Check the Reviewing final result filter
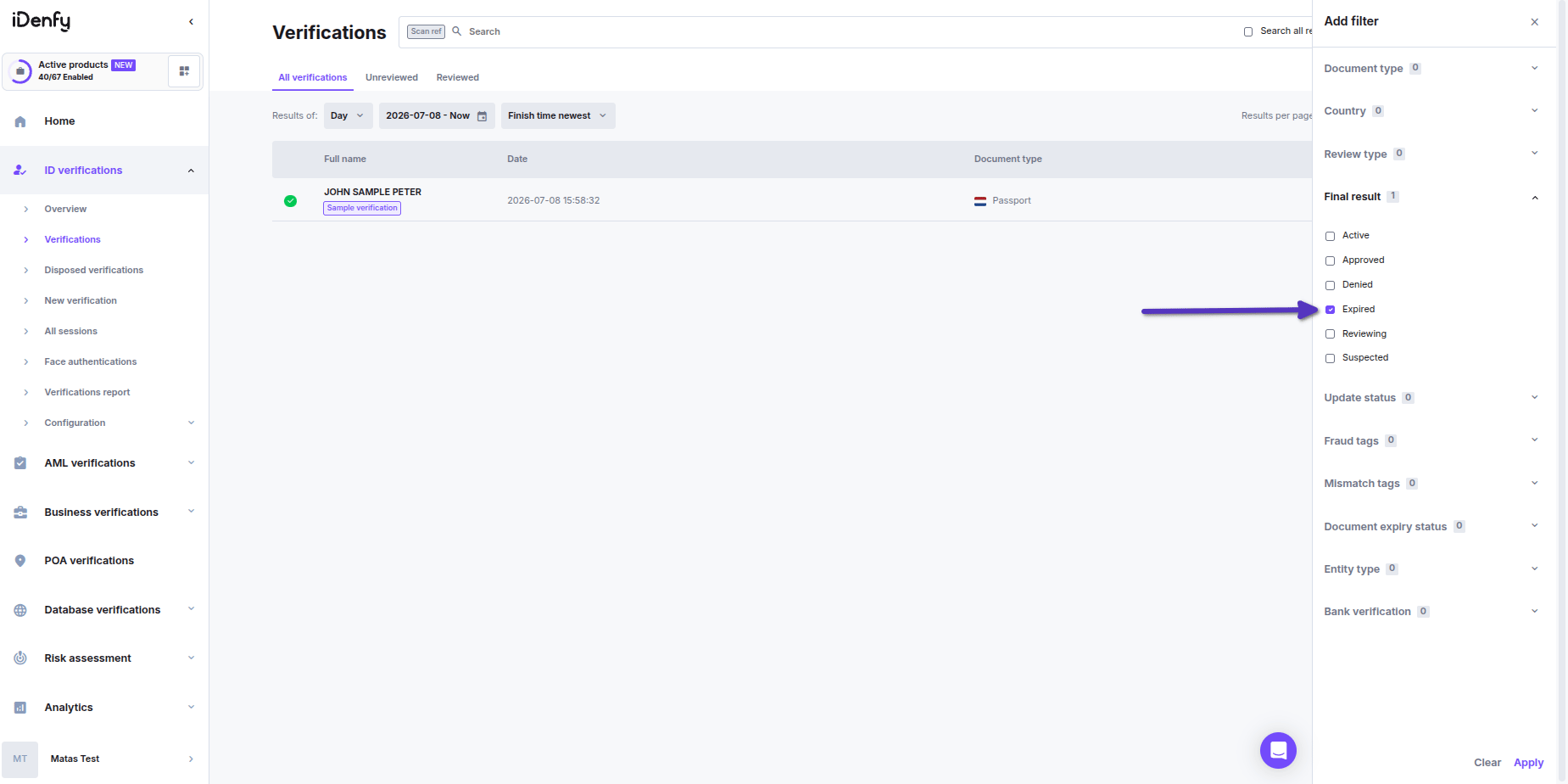 click(1330, 334)
